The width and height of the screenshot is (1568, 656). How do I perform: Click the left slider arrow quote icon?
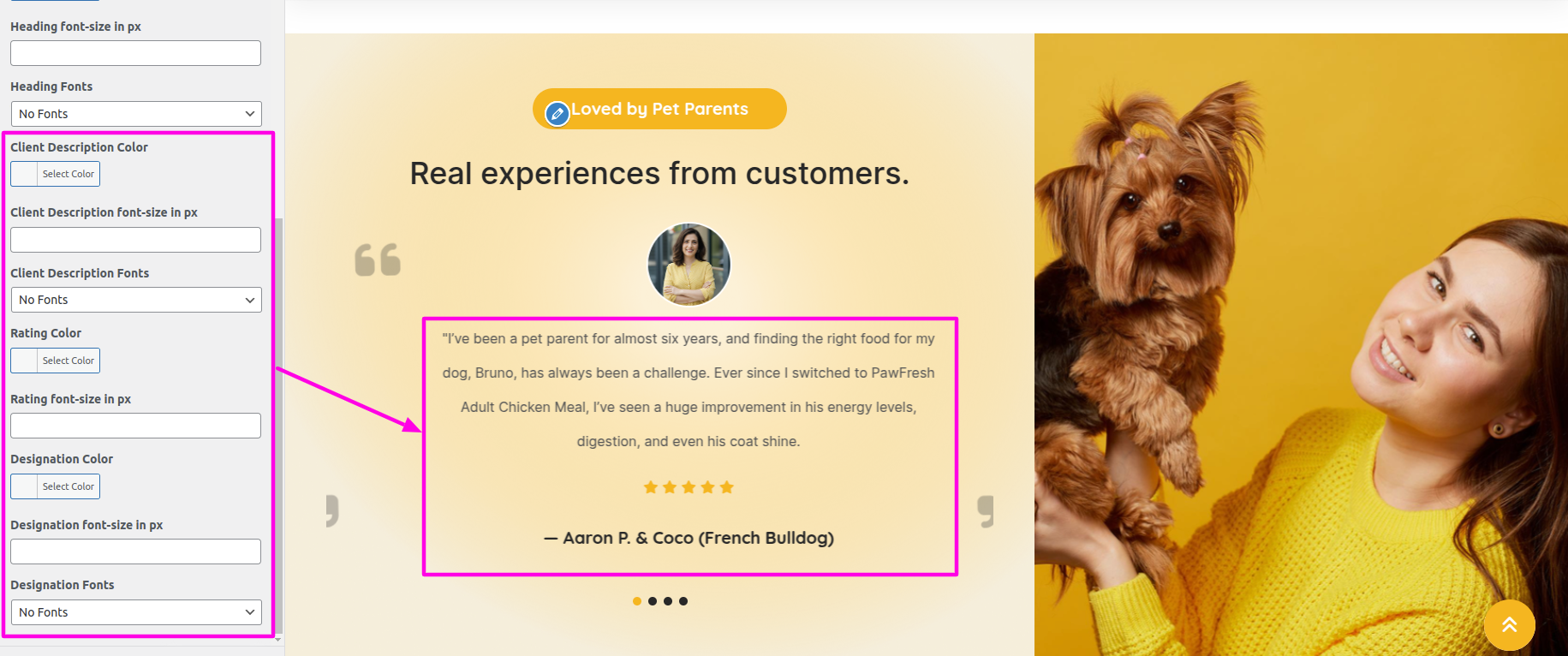[332, 511]
